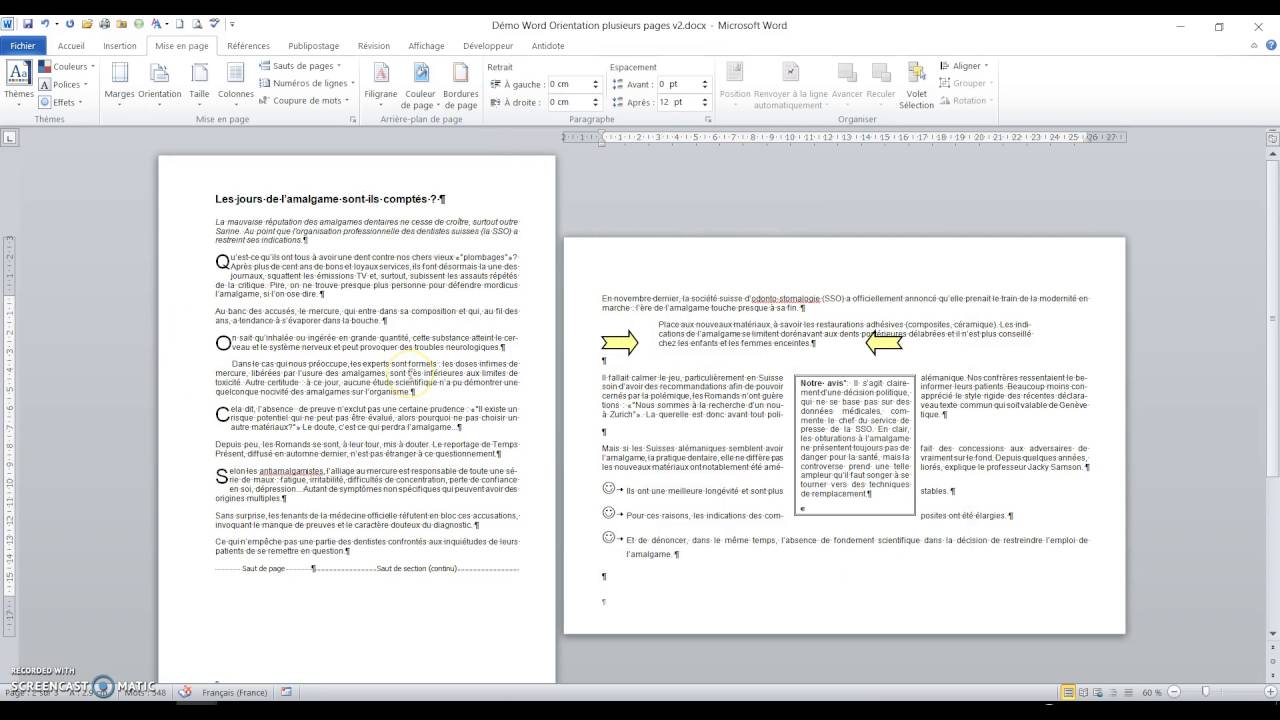This screenshot has height=720, width=1280.
Task: Switch to the Références tab
Action: tap(248, 45)
